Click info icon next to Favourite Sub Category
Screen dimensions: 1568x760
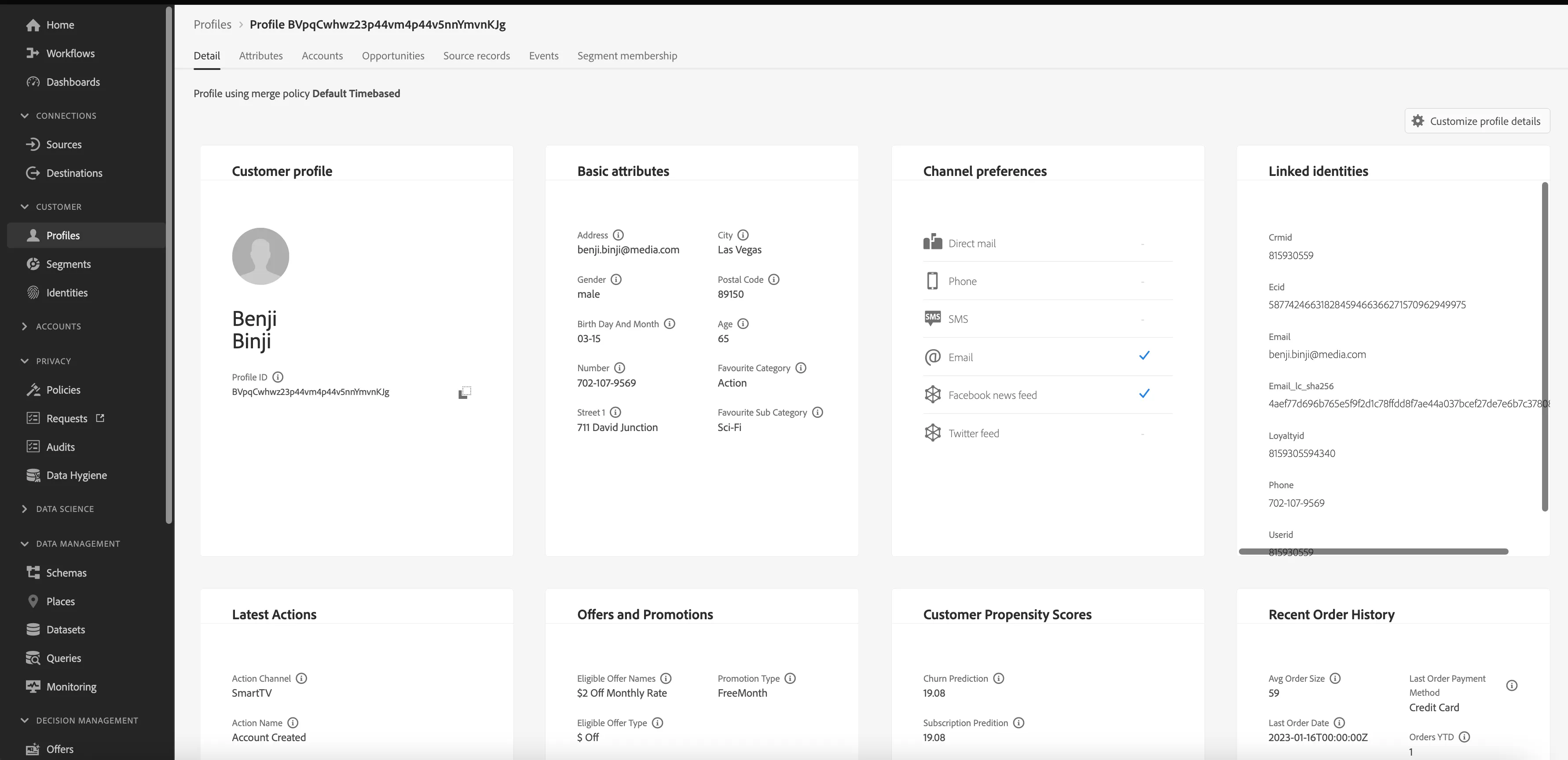(817, 412)
